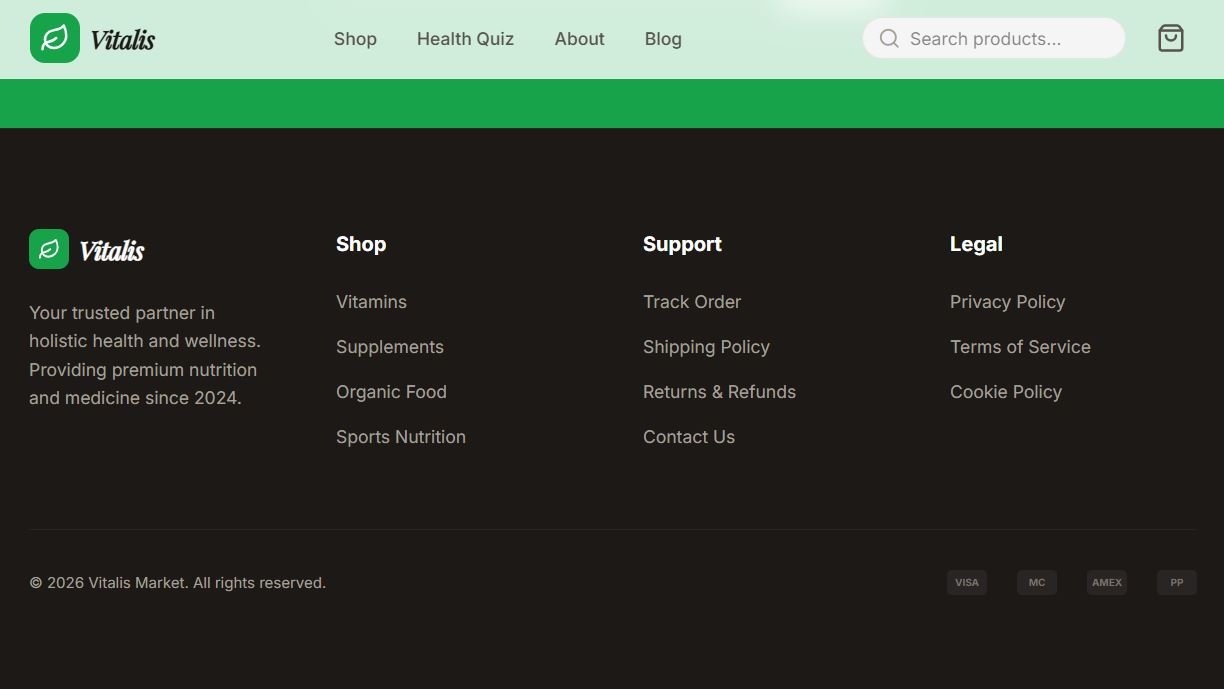Read the Privacy Policy
The height and width of the screenshot is (689, 1224).
[x=1007, y=302]
